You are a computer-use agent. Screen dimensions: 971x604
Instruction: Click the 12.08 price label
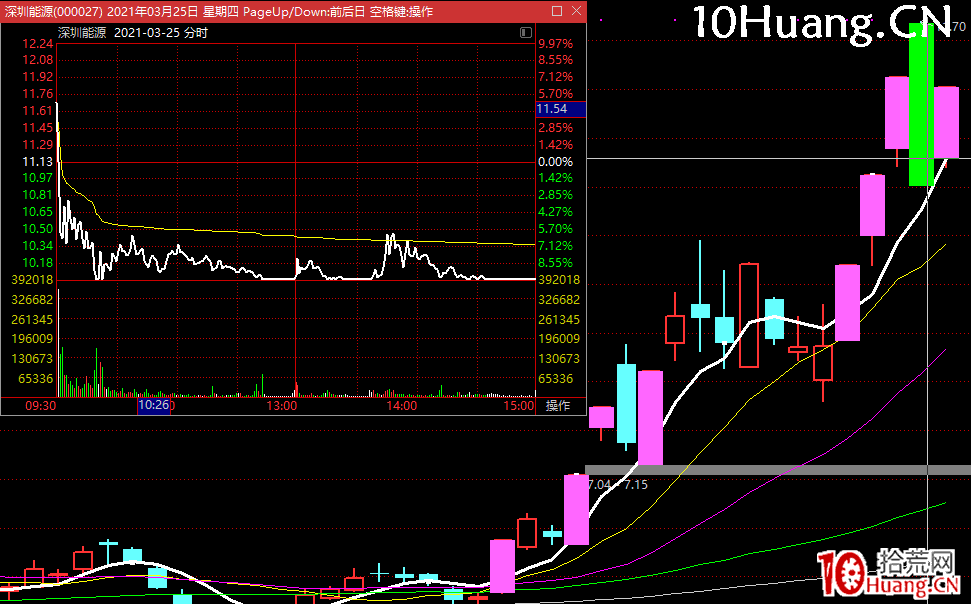(x=38, y=60)
